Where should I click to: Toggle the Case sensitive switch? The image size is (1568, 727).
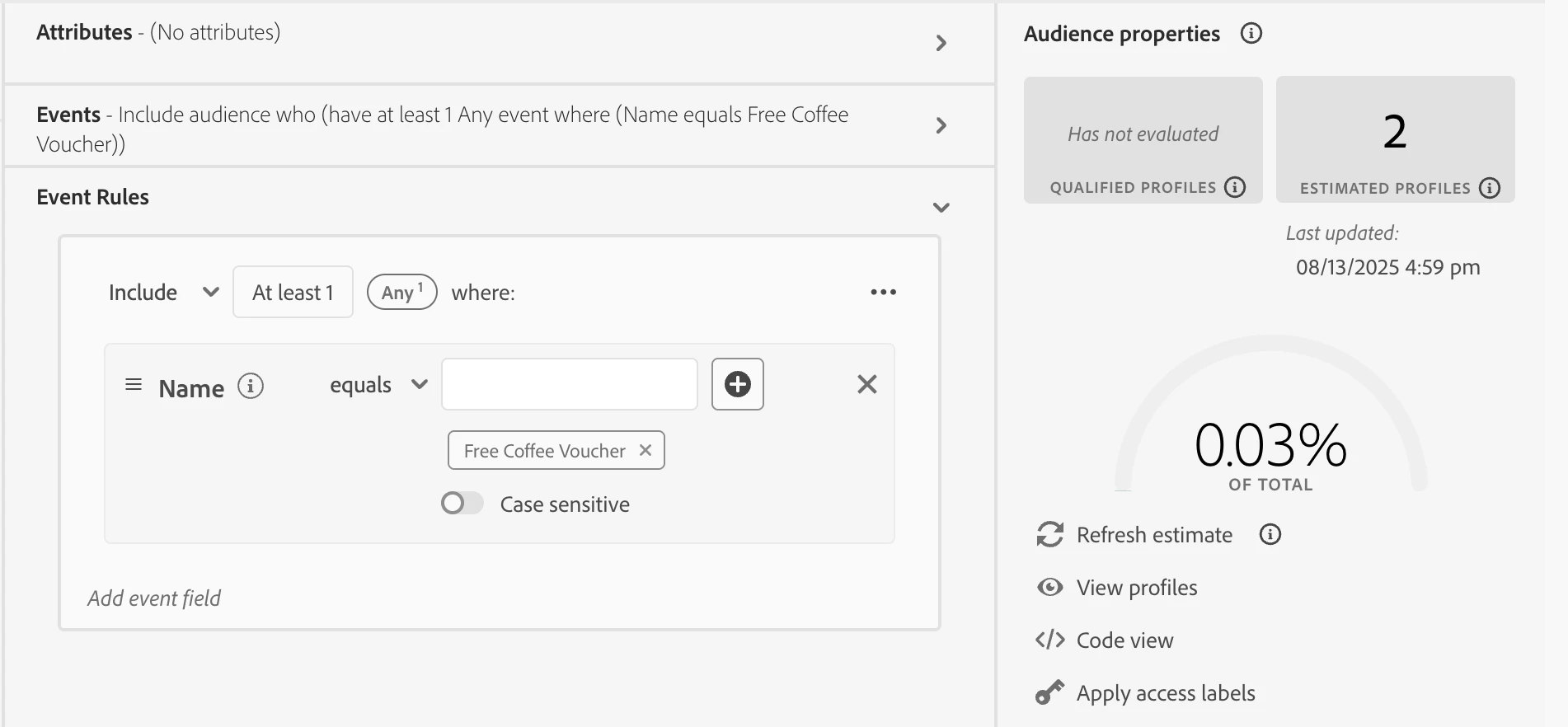(x=462, y=504)
